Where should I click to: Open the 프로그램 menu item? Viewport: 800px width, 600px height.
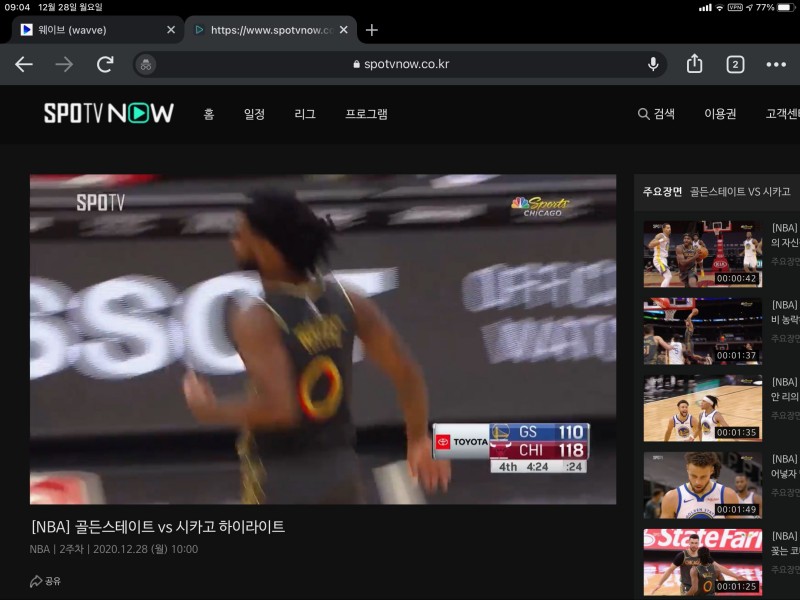(x=366, y=114)
